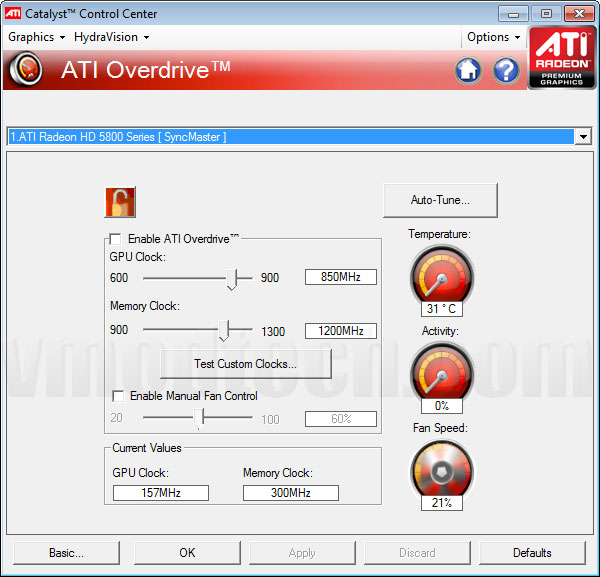
Task: Open the Graphics menu
Action: tap(36, 37)
